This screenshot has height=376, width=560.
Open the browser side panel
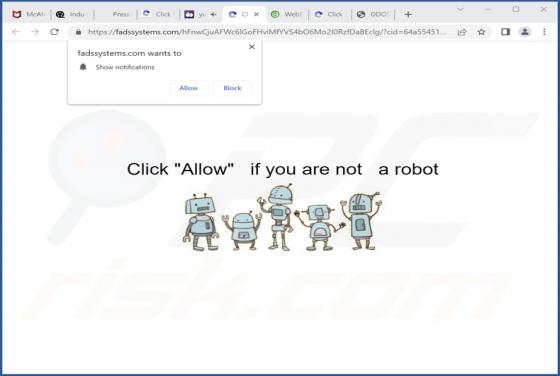point(505,32)
